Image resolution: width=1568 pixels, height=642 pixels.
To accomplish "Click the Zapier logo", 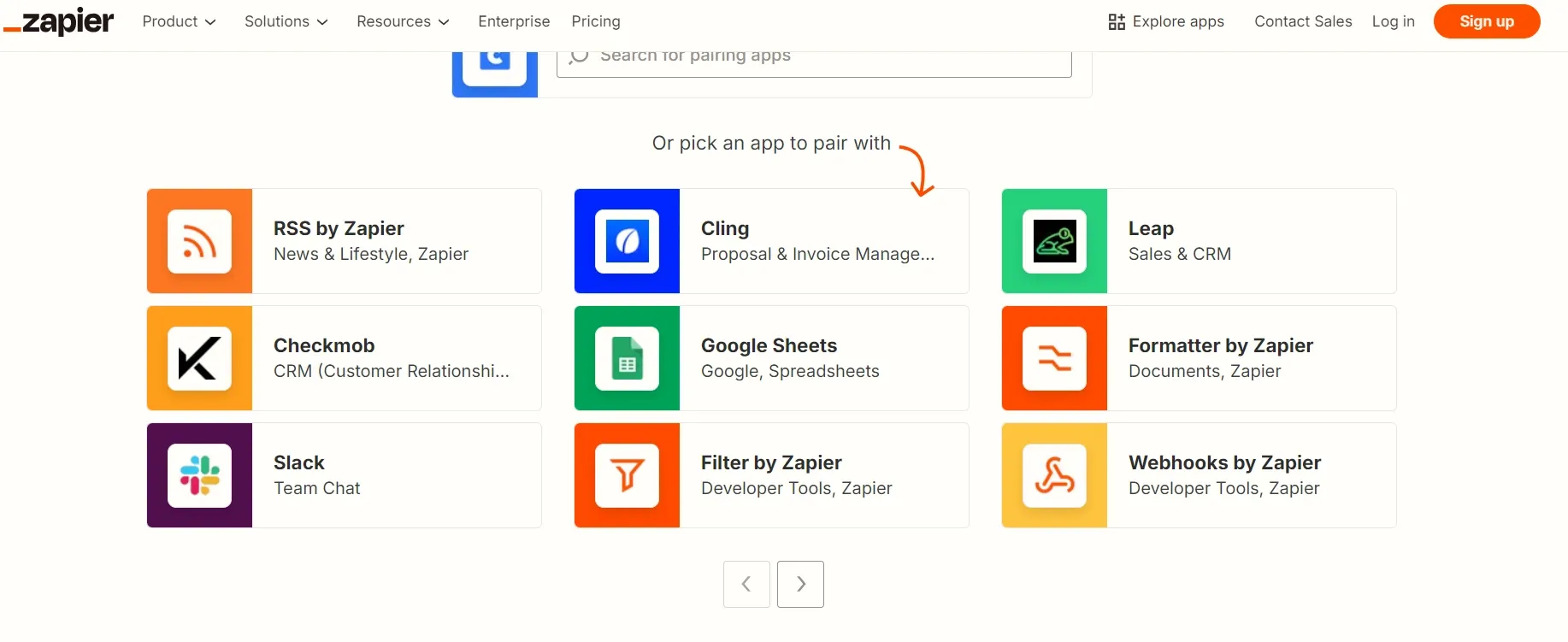I will point(59,21).
